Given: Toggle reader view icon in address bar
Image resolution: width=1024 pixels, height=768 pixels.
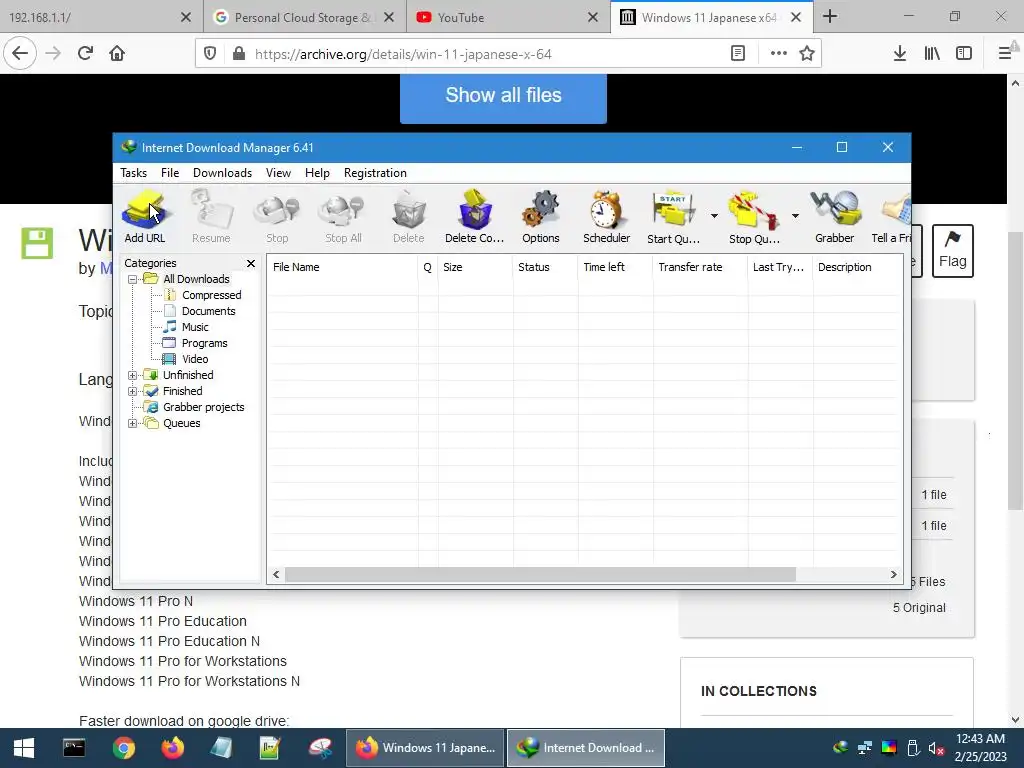Looking at the screenshot, I should tap(738, 54).
